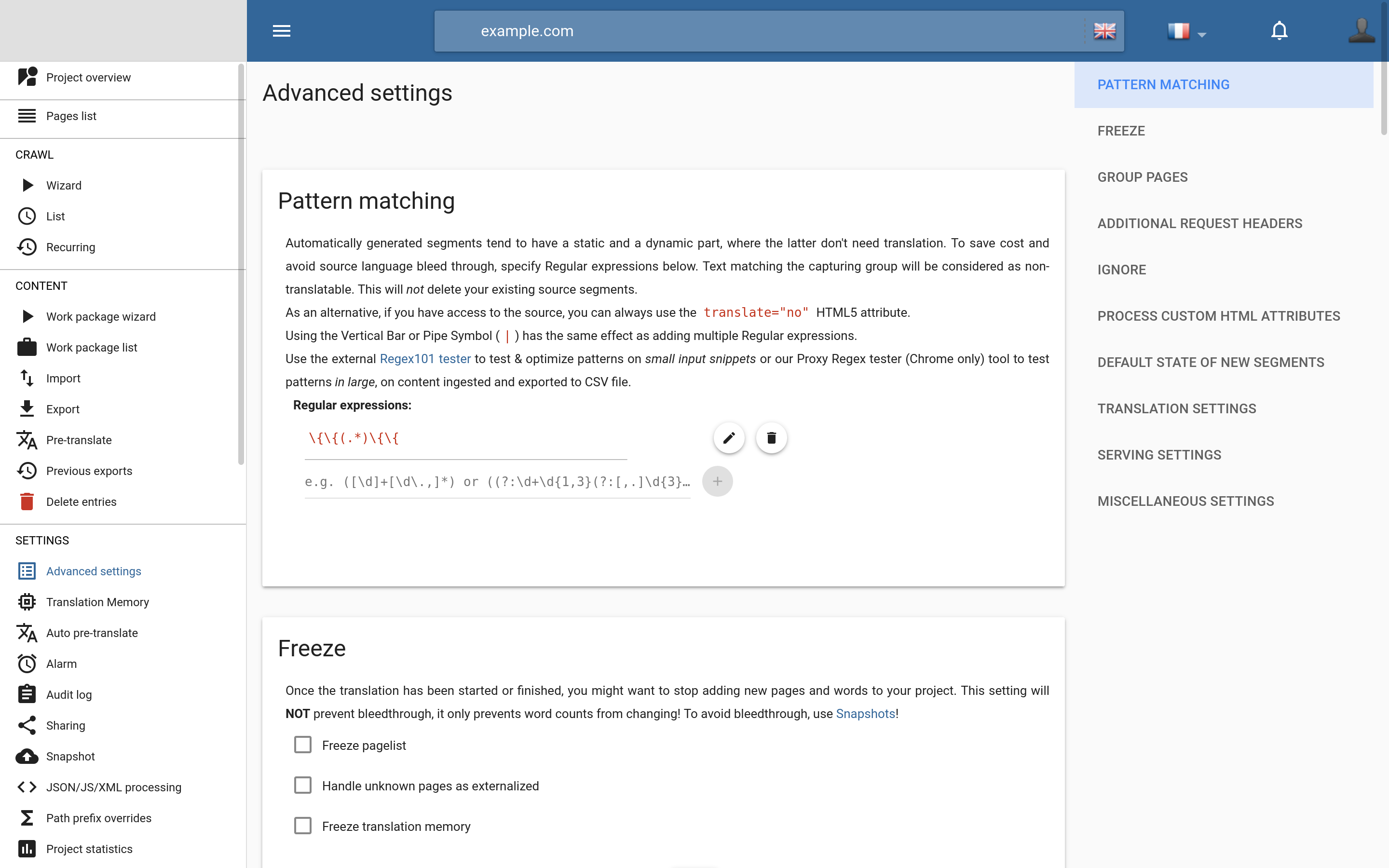Toggle the Freeze translation memory checkbox
Viewport: 1389px width, 868px height.
pos(302,826)
